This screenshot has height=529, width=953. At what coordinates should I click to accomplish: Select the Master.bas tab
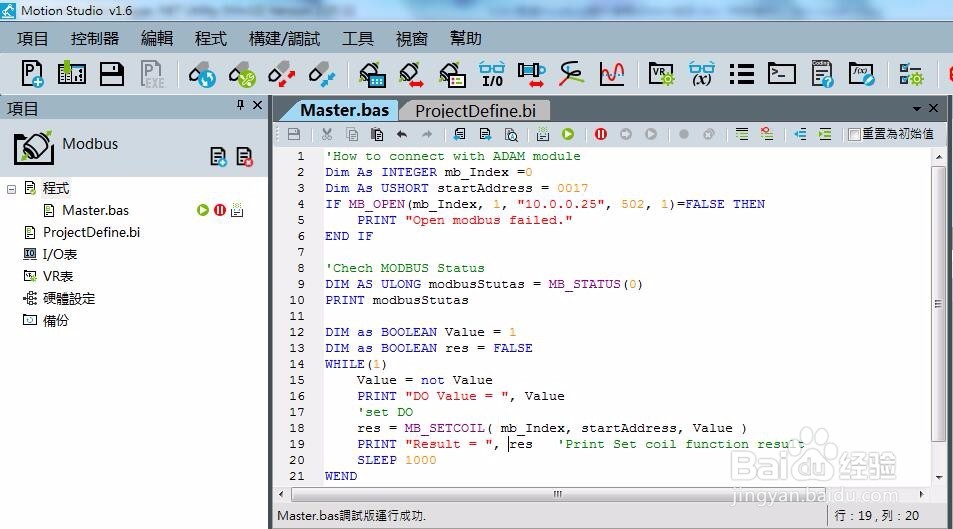pos(345,110)
